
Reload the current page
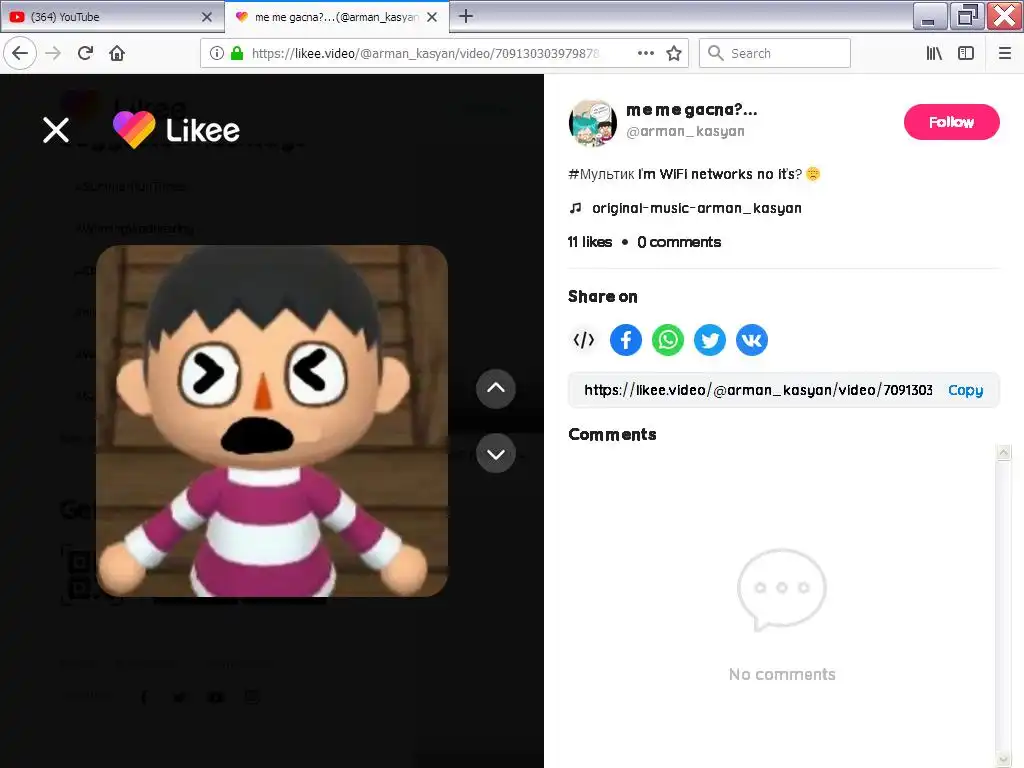click(85, 53)
